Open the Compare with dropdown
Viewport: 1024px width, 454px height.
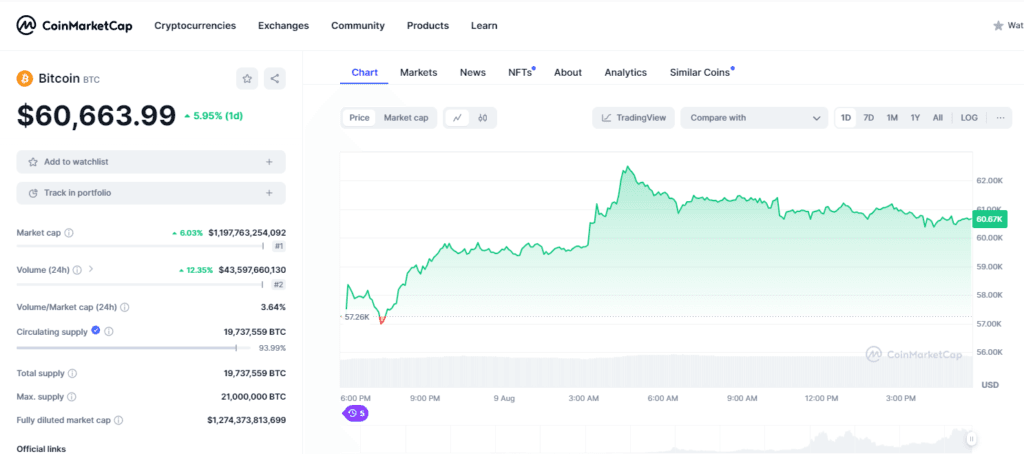[x=755, y=118]
